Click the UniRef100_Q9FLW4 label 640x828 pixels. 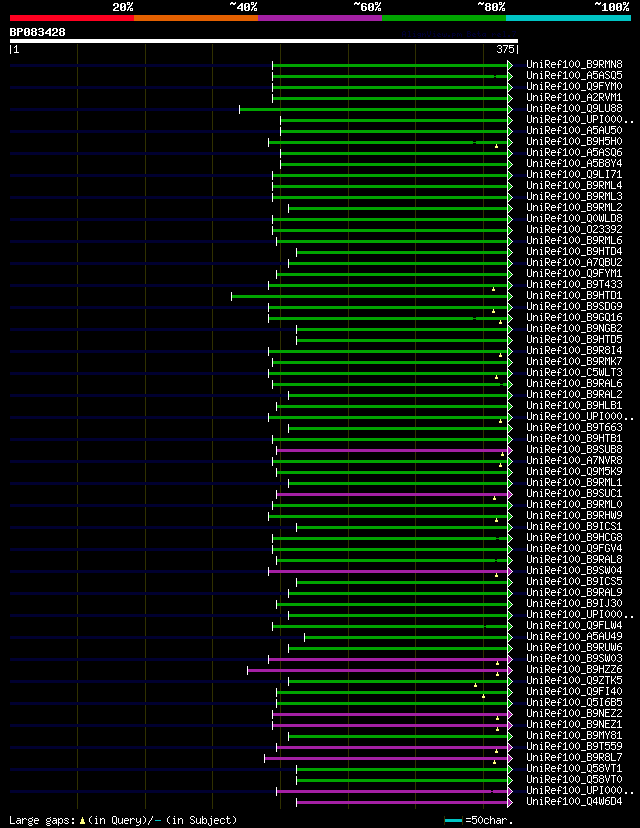(x=574, y=626)
